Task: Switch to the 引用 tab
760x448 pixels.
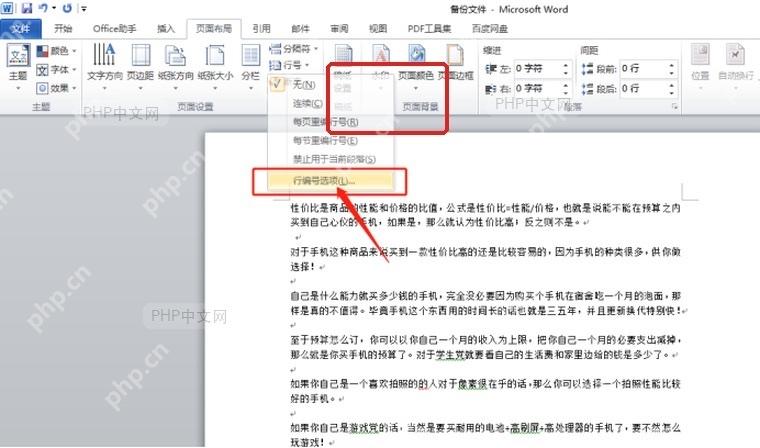Action: [261, 29]
